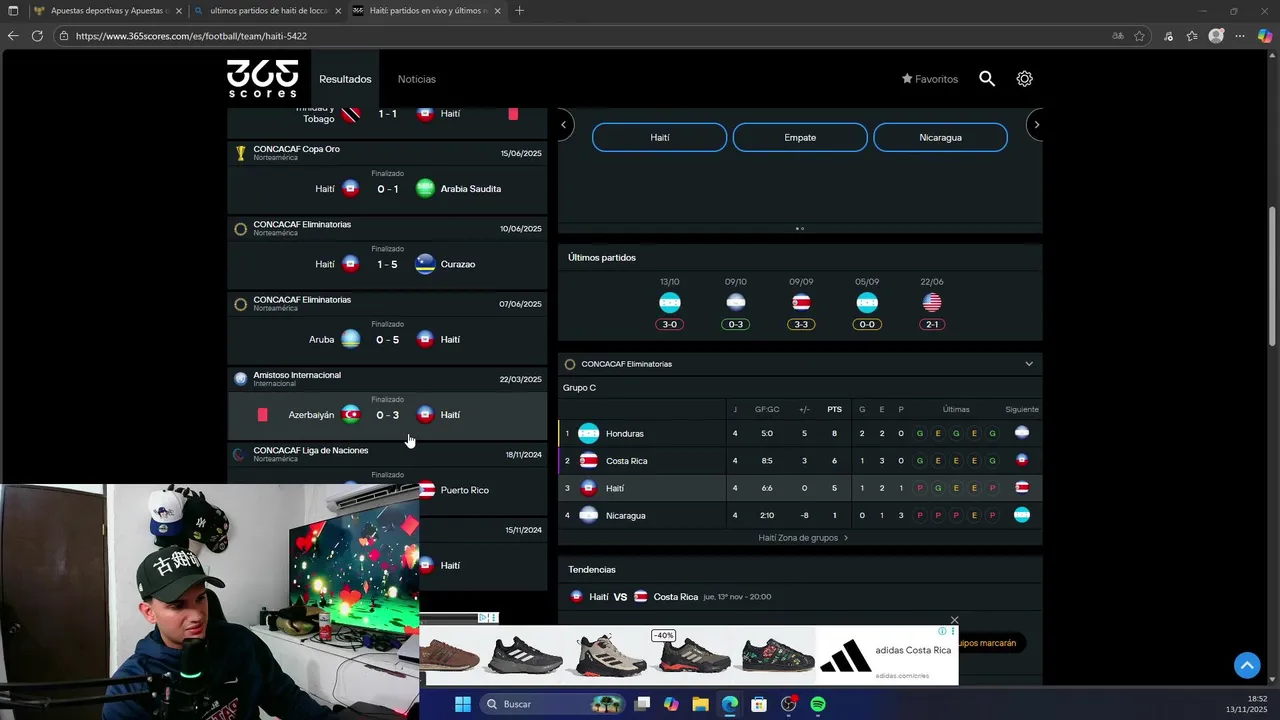This screenshot has height=720, width=1280.
Task: Click the Aruba flag icon
Action: (x=350, y=339)
